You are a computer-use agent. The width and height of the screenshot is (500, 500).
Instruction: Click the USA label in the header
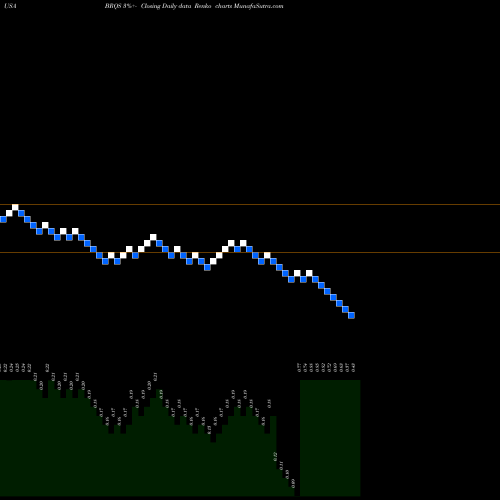click(x=11, y=6)
